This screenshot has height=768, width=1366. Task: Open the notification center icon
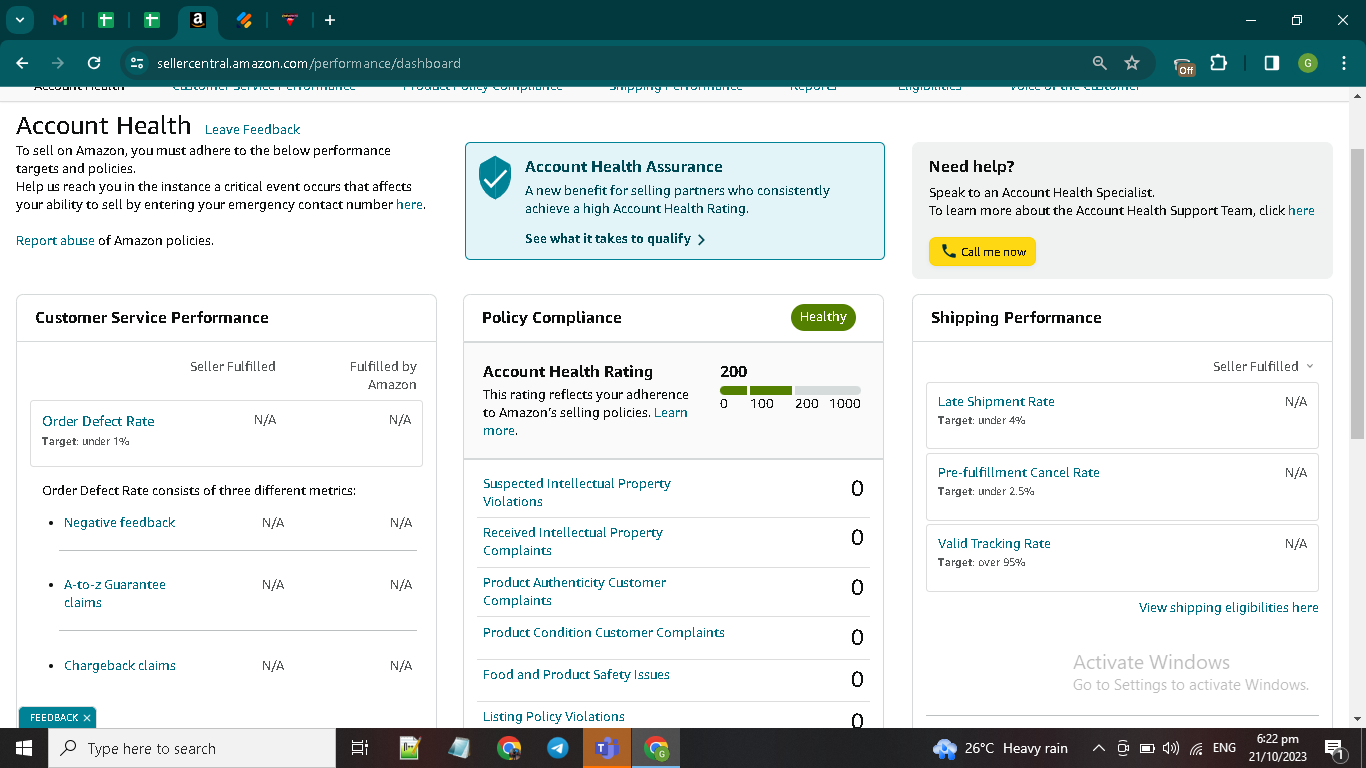click(x=1335, y=748)
